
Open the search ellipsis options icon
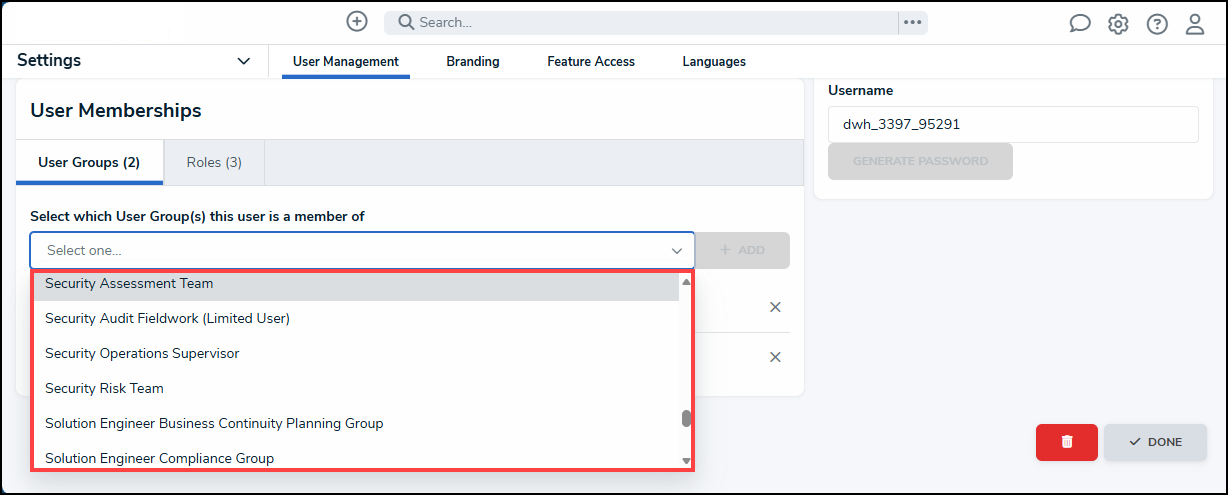[x=912, y=22]
